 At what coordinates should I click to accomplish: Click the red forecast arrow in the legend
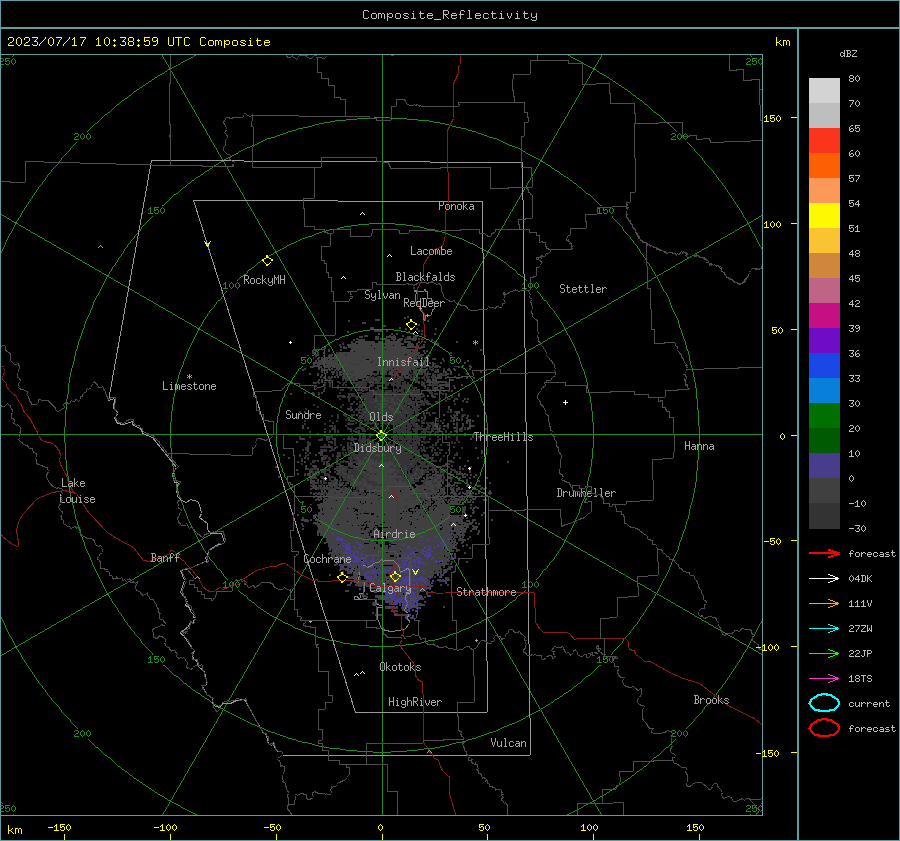coord(824,553)
